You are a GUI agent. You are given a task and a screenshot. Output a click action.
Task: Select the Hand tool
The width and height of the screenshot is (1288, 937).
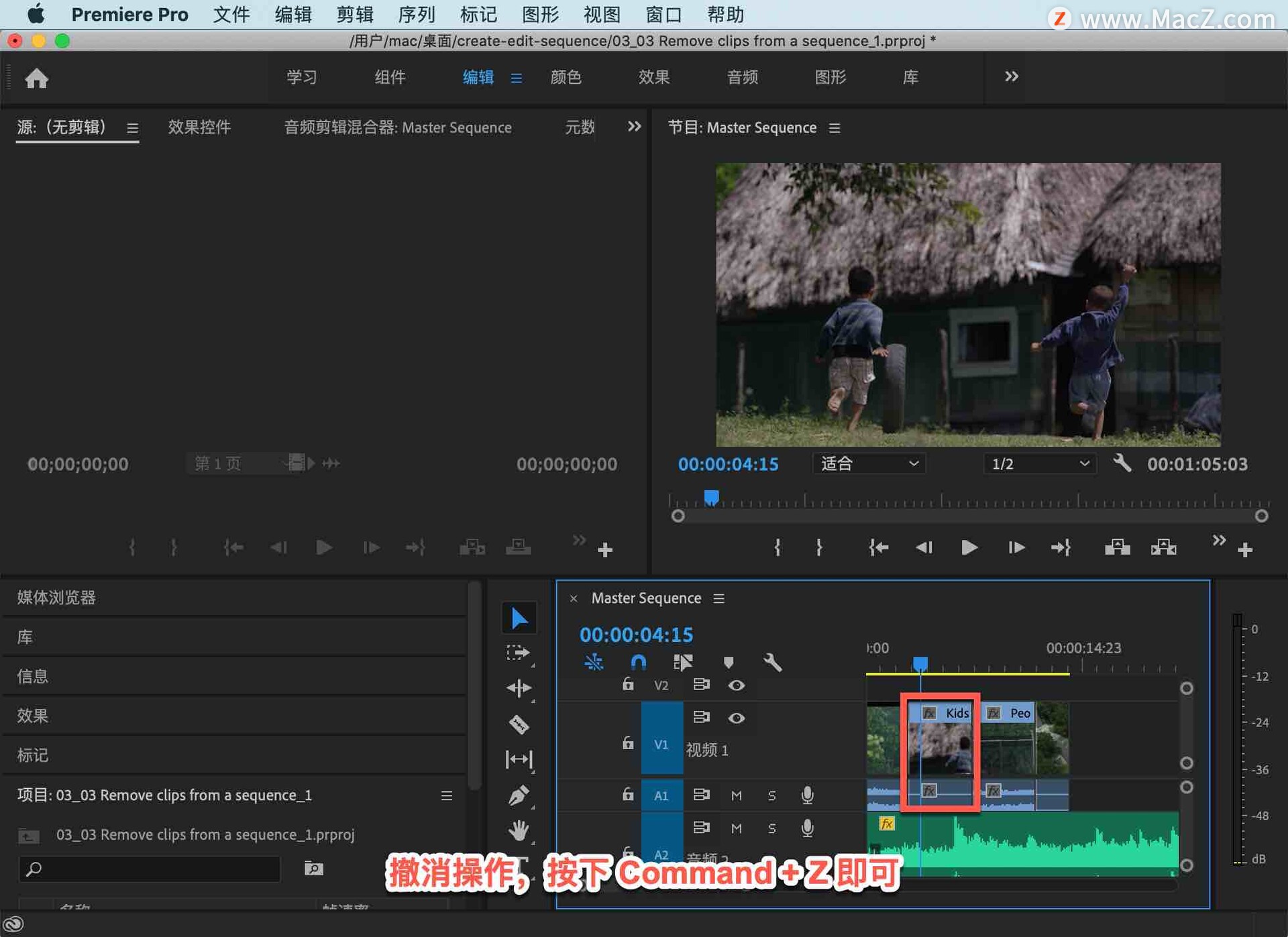[x=519, y=830]
